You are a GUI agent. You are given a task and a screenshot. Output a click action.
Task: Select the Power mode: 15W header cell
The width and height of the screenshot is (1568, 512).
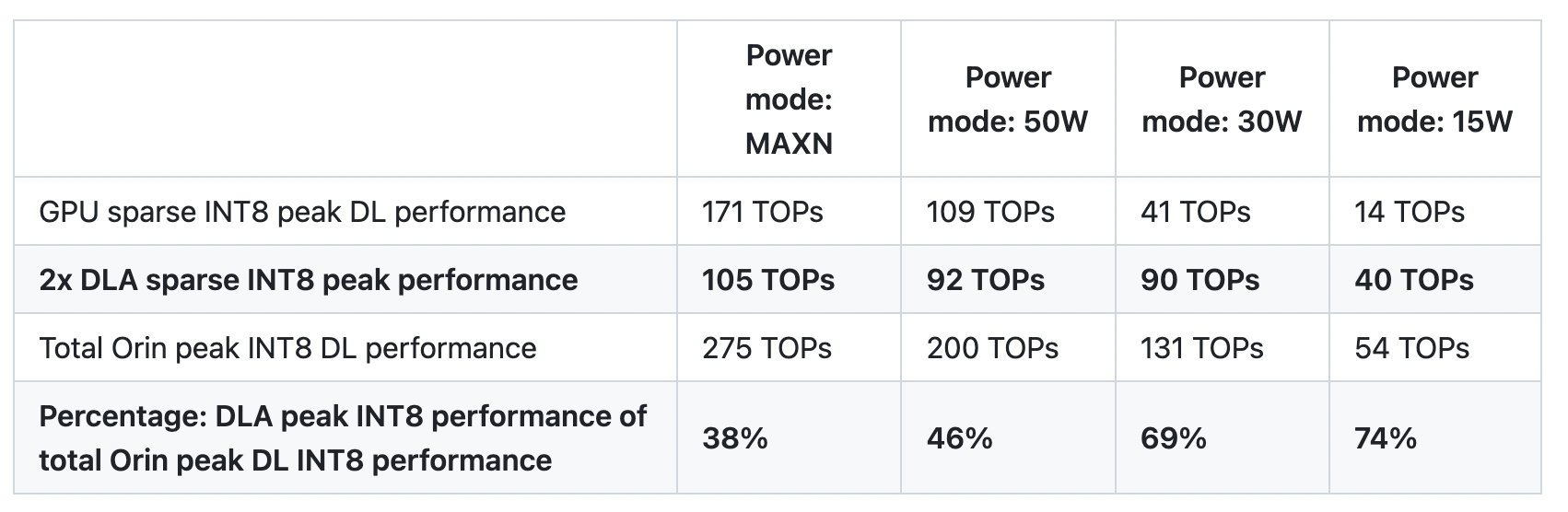[1434, 99]
